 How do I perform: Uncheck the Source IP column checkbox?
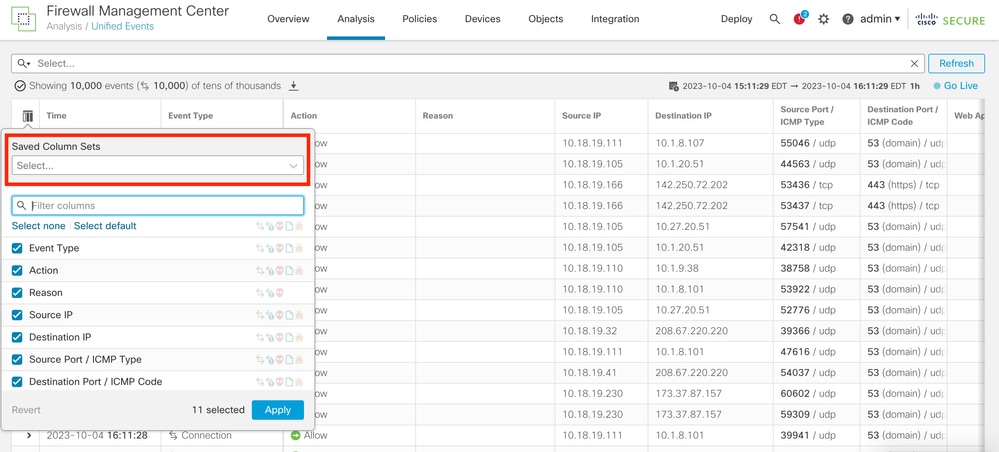17,315
